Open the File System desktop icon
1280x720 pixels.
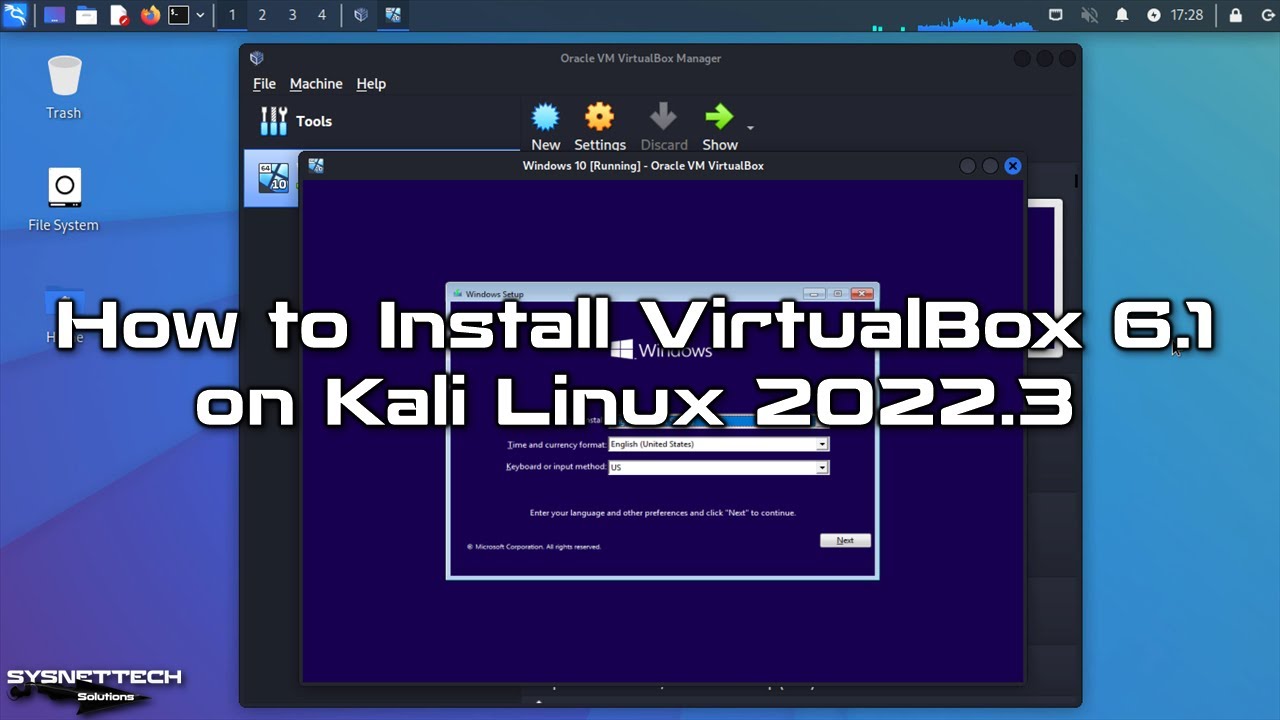coord(64,199)
